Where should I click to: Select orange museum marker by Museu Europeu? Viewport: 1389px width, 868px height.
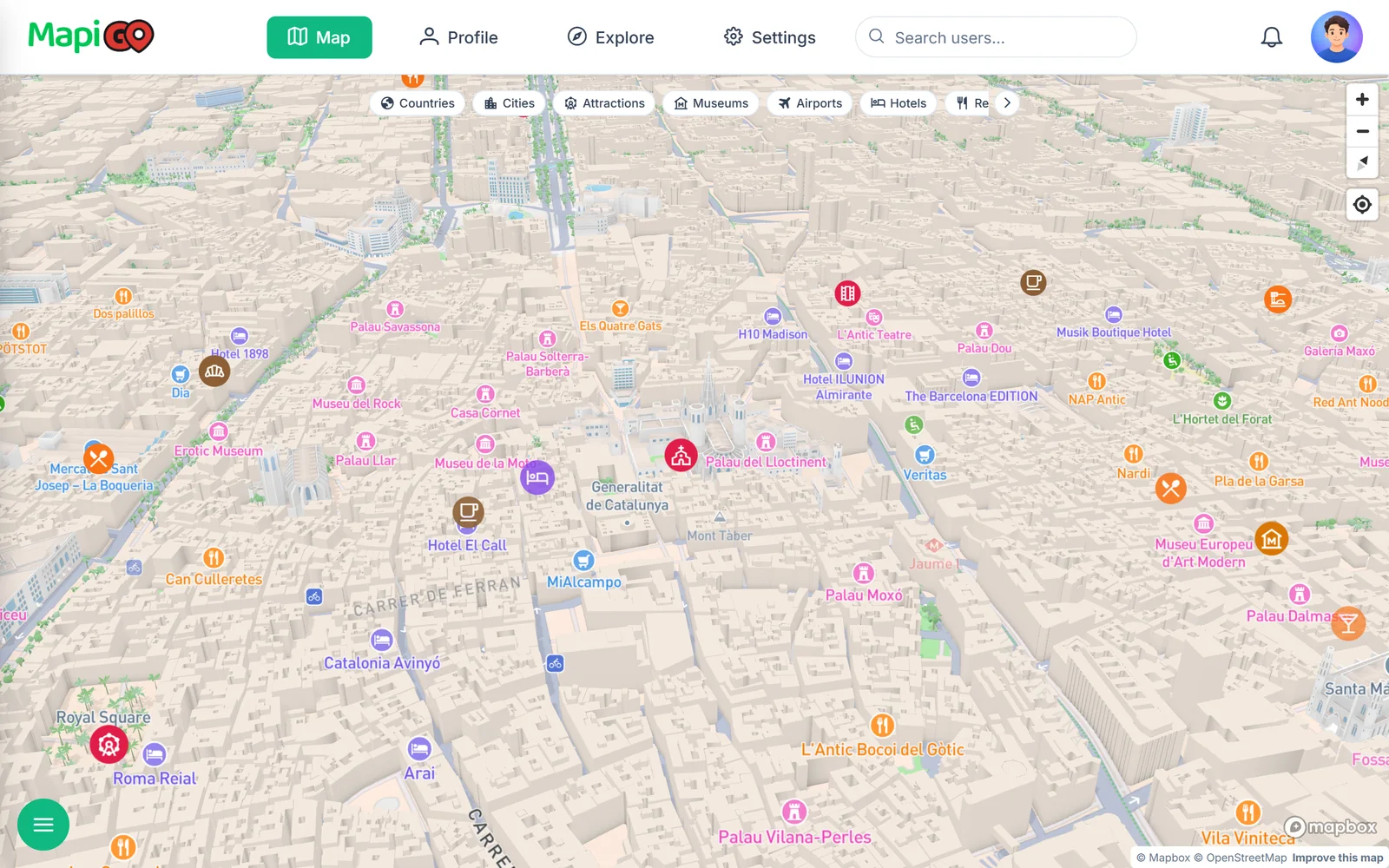[1272, 539]
